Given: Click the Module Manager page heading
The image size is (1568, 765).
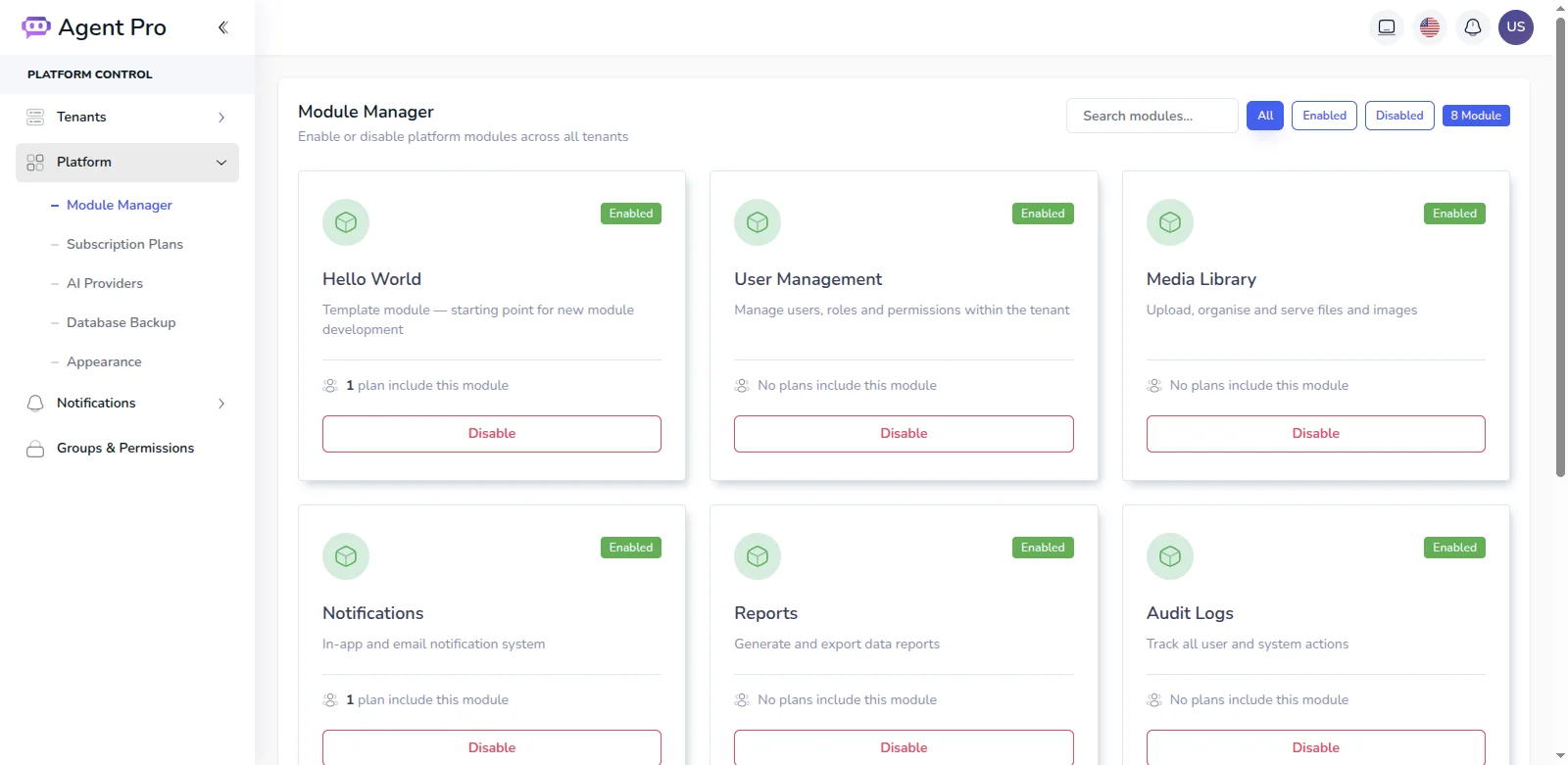Looking at the screenshot, I should (366, 112).
